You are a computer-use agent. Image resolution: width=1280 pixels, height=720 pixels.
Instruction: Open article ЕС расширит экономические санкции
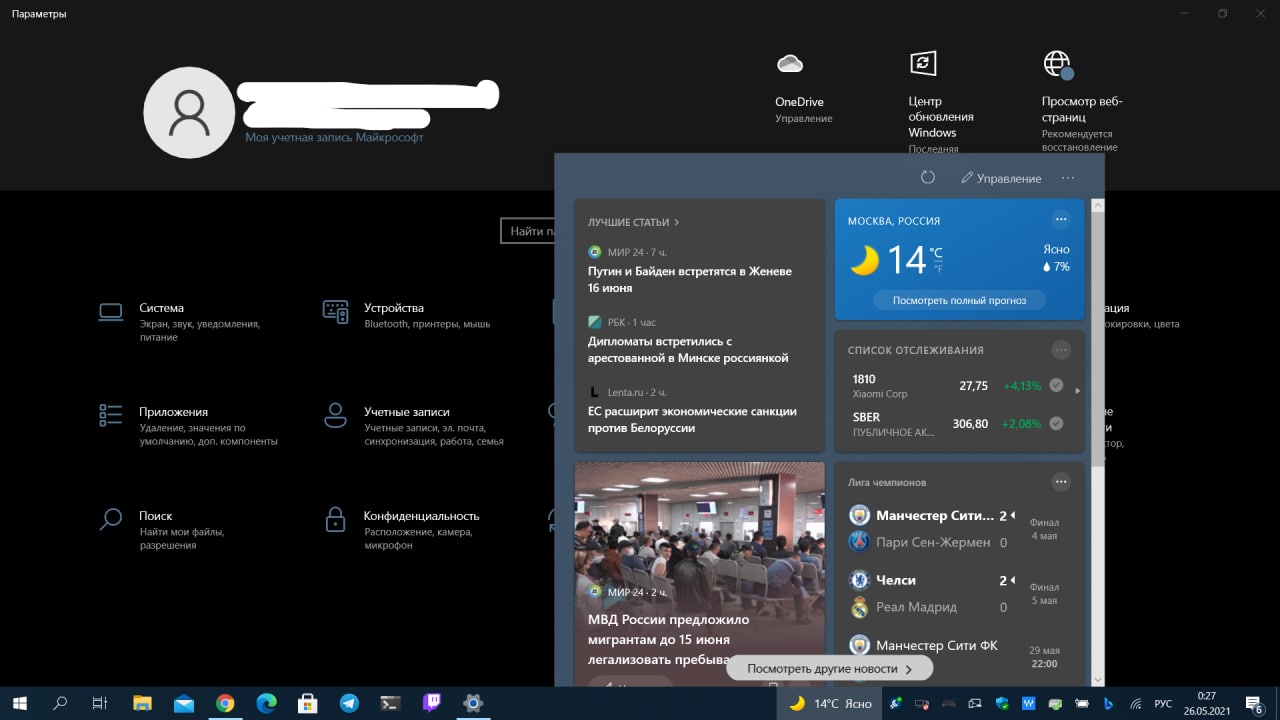(x=692, y=419)
